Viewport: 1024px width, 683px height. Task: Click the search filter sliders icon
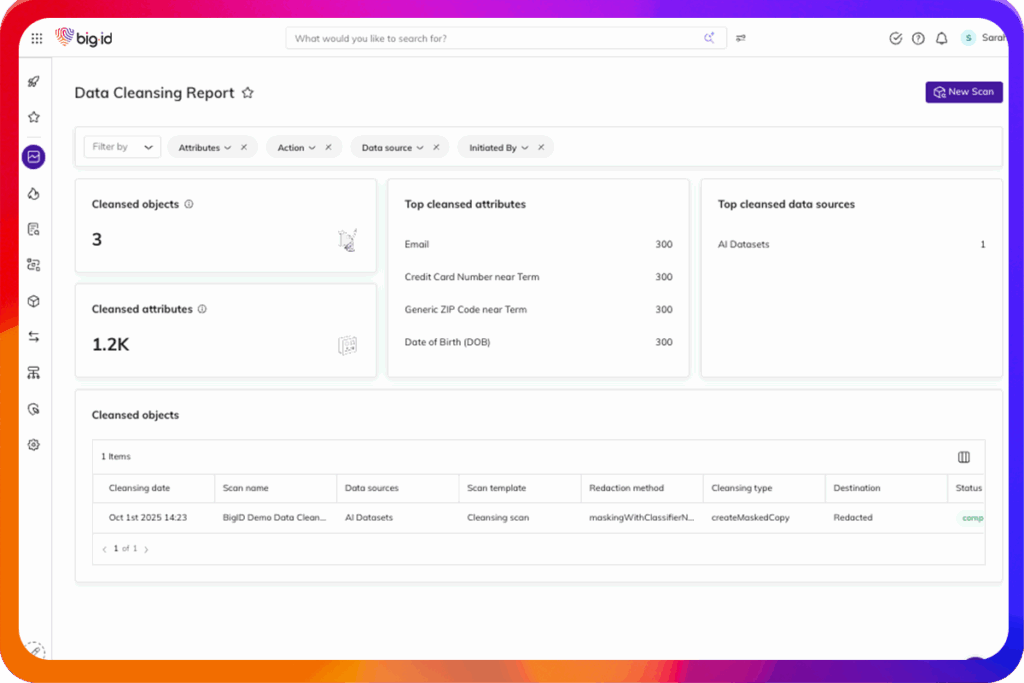coord(741,39)
